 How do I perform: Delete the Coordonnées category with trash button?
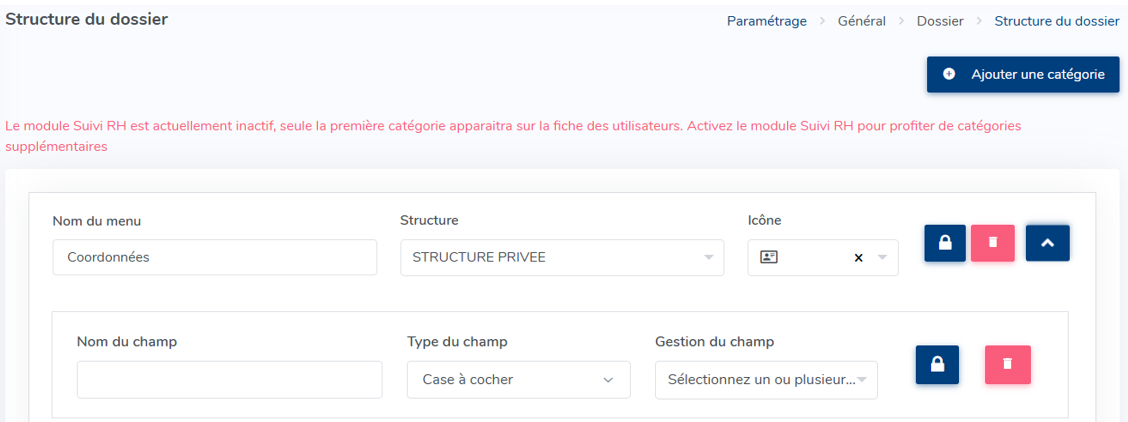pyautogui.click(x=992, y=243)
